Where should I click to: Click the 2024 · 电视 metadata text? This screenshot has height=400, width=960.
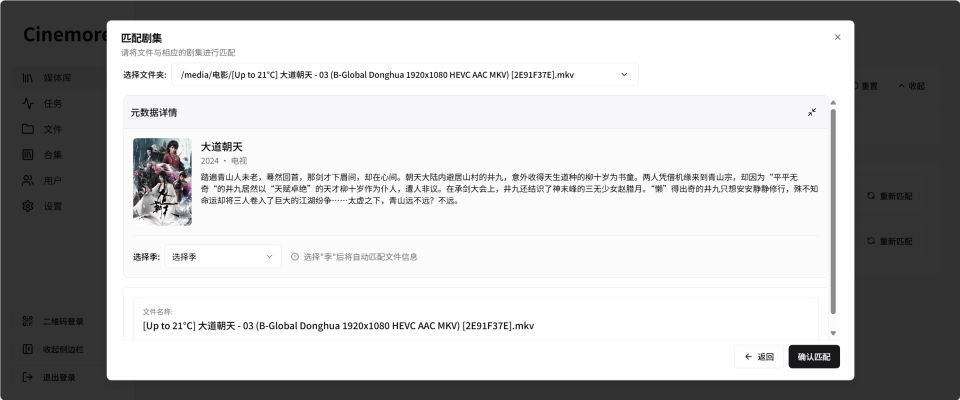pyautogui.click(x=224, y=161)
